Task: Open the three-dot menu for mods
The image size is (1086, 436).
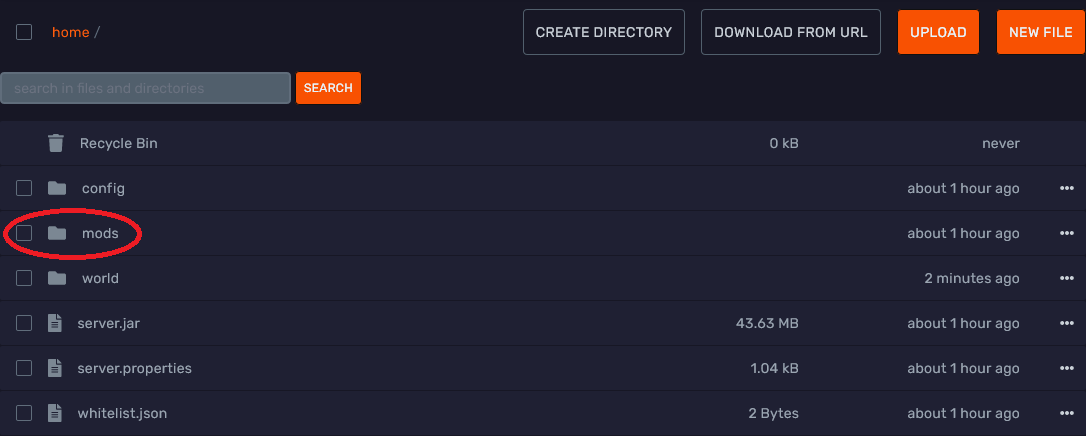Action: pos(1066,233)
